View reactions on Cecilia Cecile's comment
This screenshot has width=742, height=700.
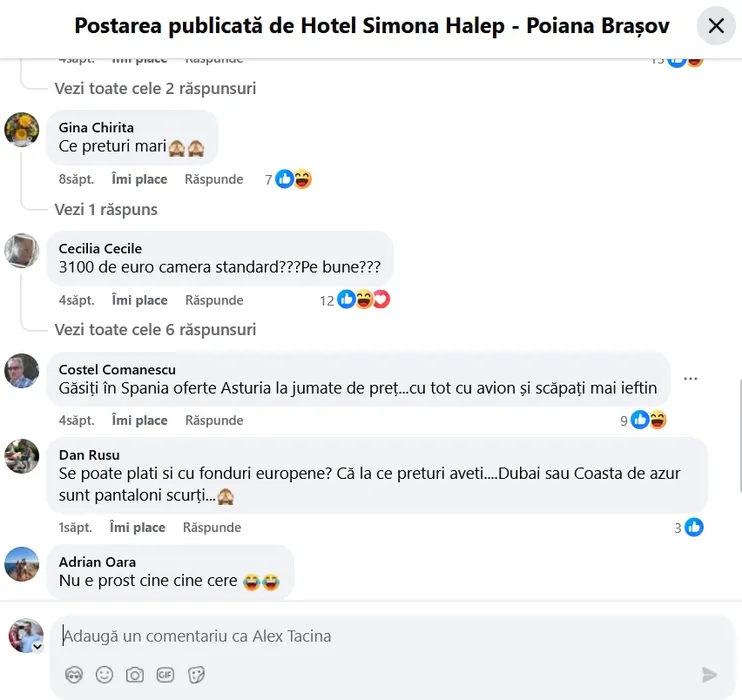pyautogui.click(x=365, y=300)
